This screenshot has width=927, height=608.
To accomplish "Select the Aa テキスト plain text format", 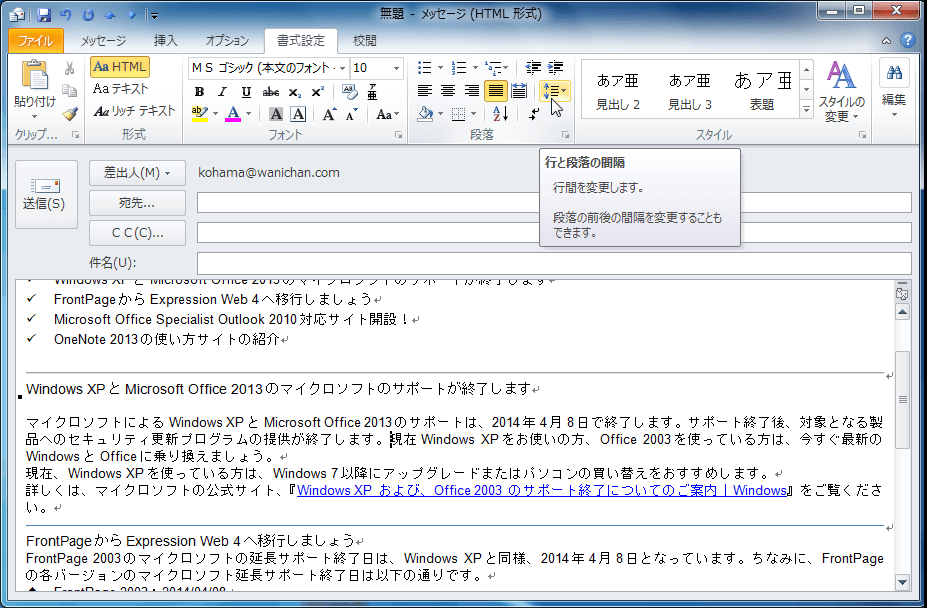I will coord(120,89).
